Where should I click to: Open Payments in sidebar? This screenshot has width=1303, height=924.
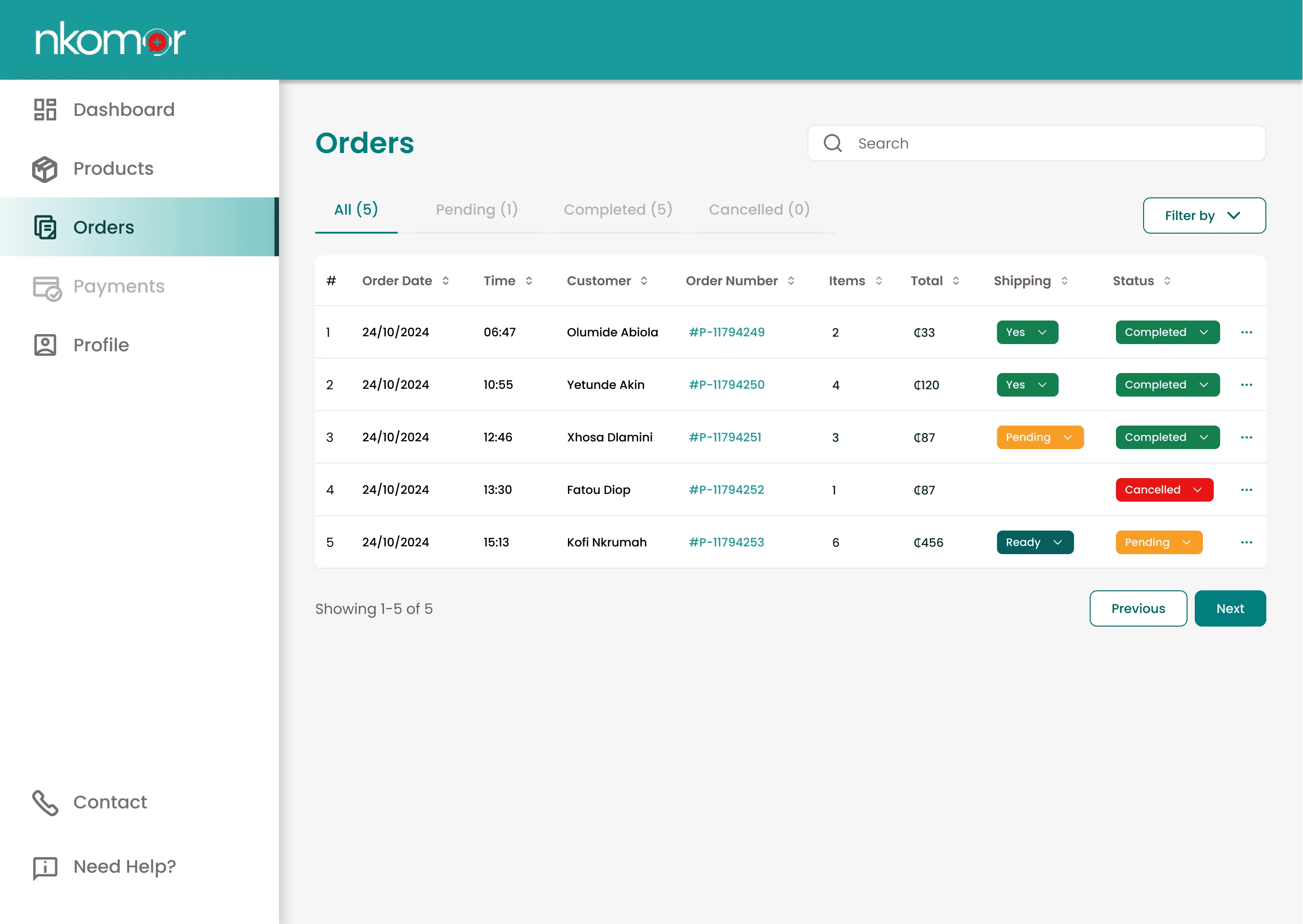coord(139,286)
